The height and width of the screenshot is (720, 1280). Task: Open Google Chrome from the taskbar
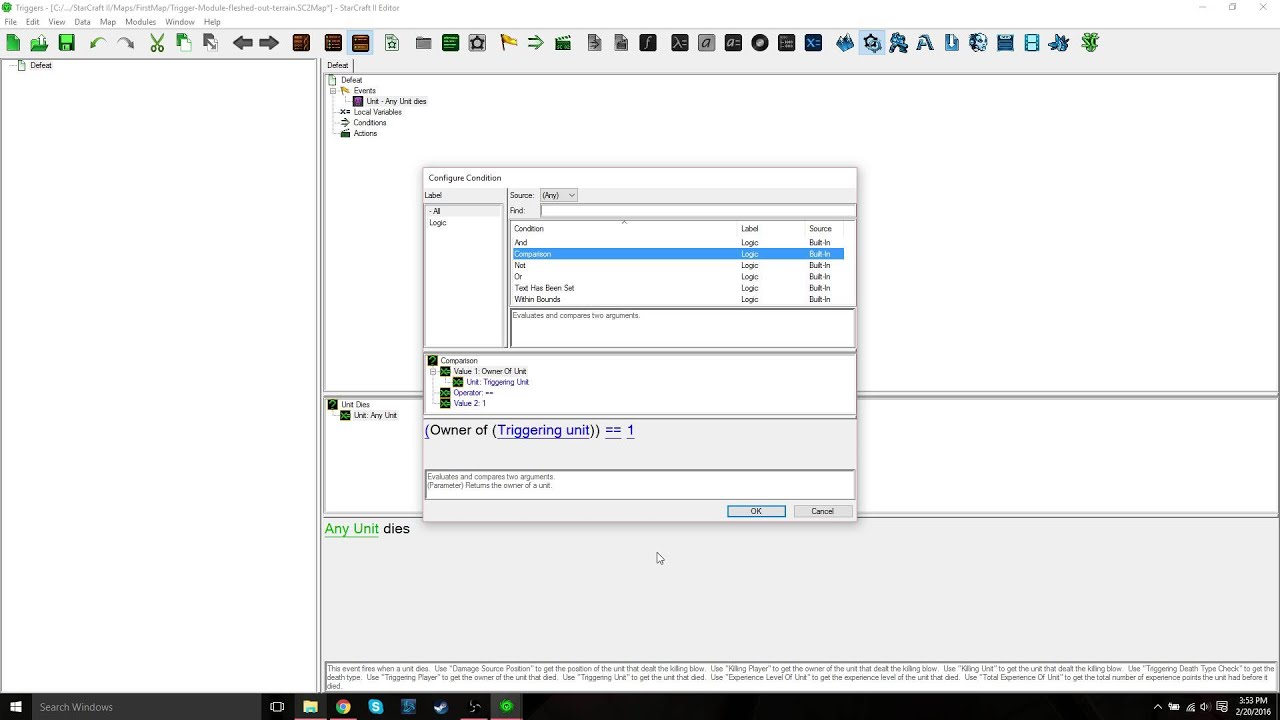[343, 707]
